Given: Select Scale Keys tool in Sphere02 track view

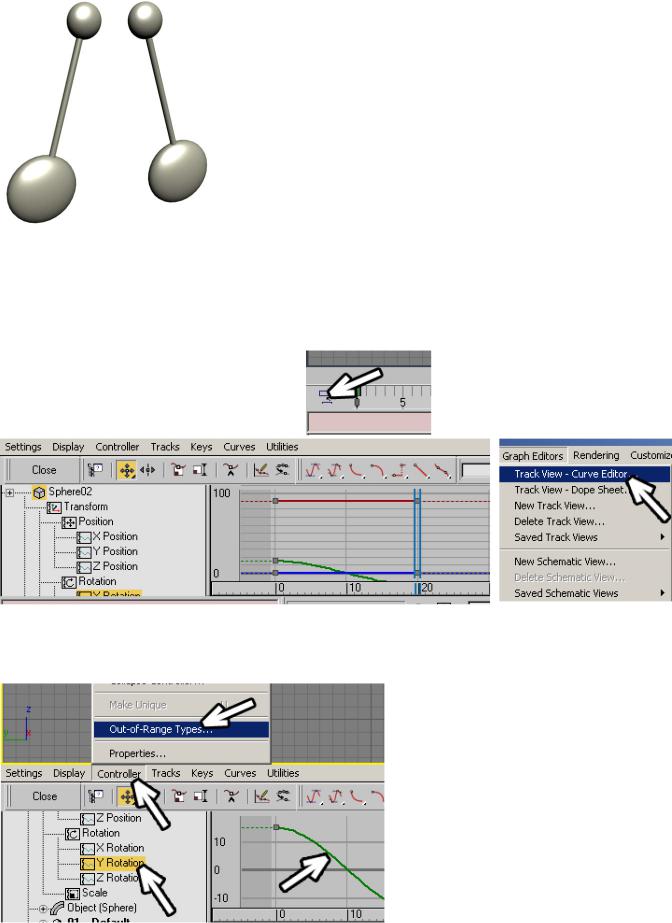Looking at the screenshot, I should click(x=178, y=470).
